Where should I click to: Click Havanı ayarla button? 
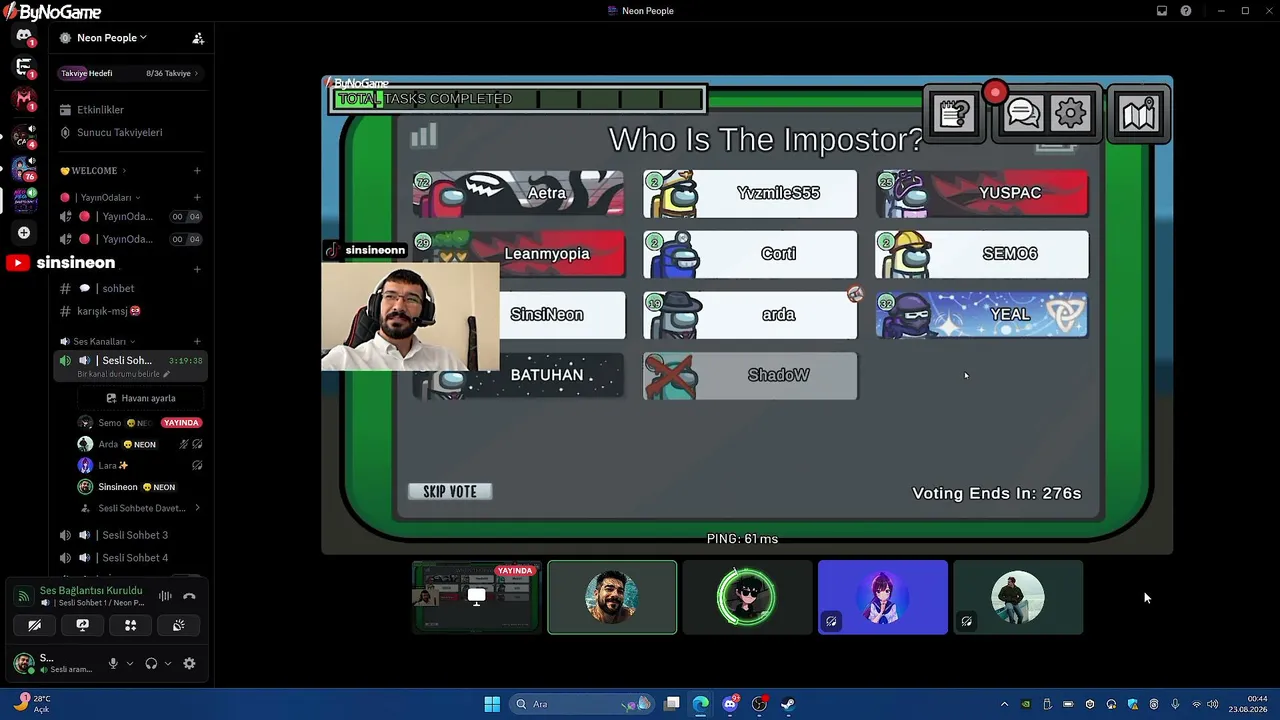point(141,398)
